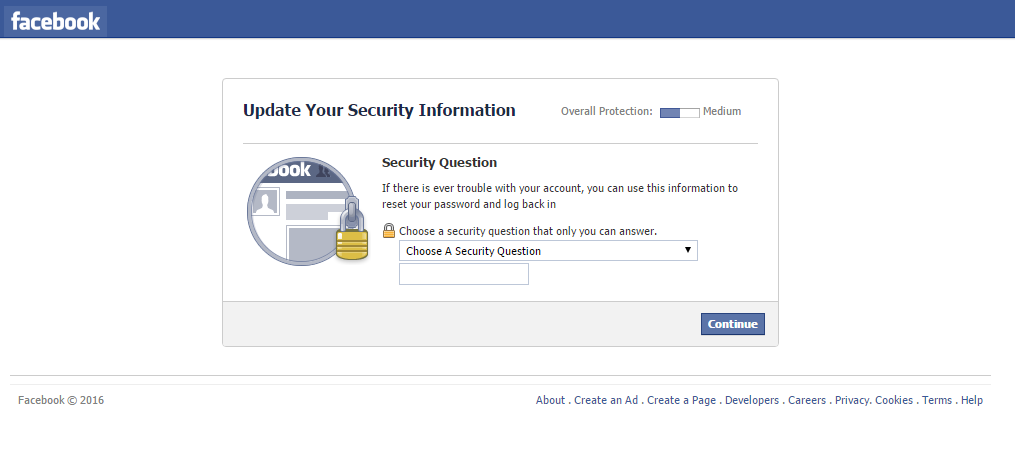Open the Create an Ad link

606,400
